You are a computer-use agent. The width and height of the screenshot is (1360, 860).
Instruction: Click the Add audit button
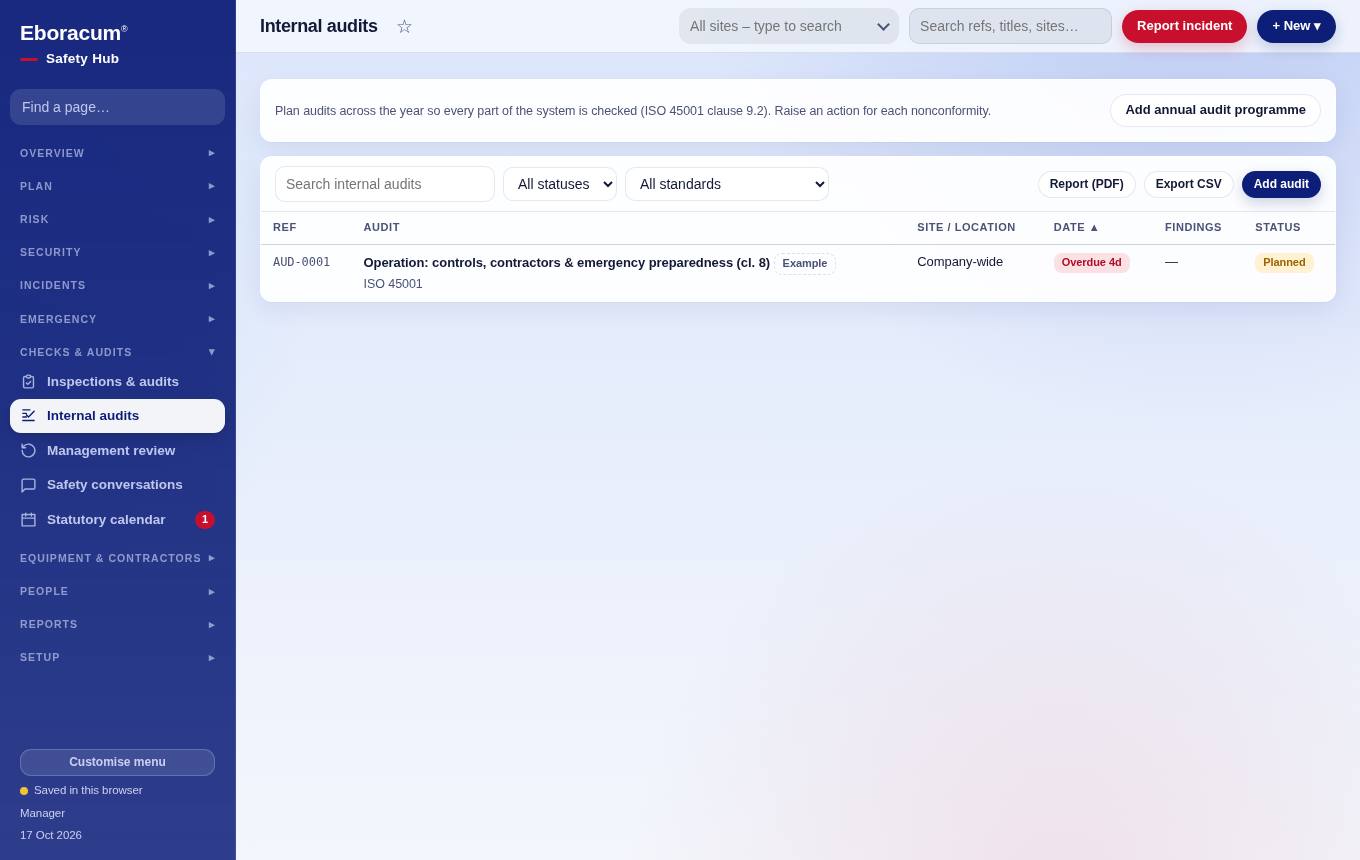1281,184
